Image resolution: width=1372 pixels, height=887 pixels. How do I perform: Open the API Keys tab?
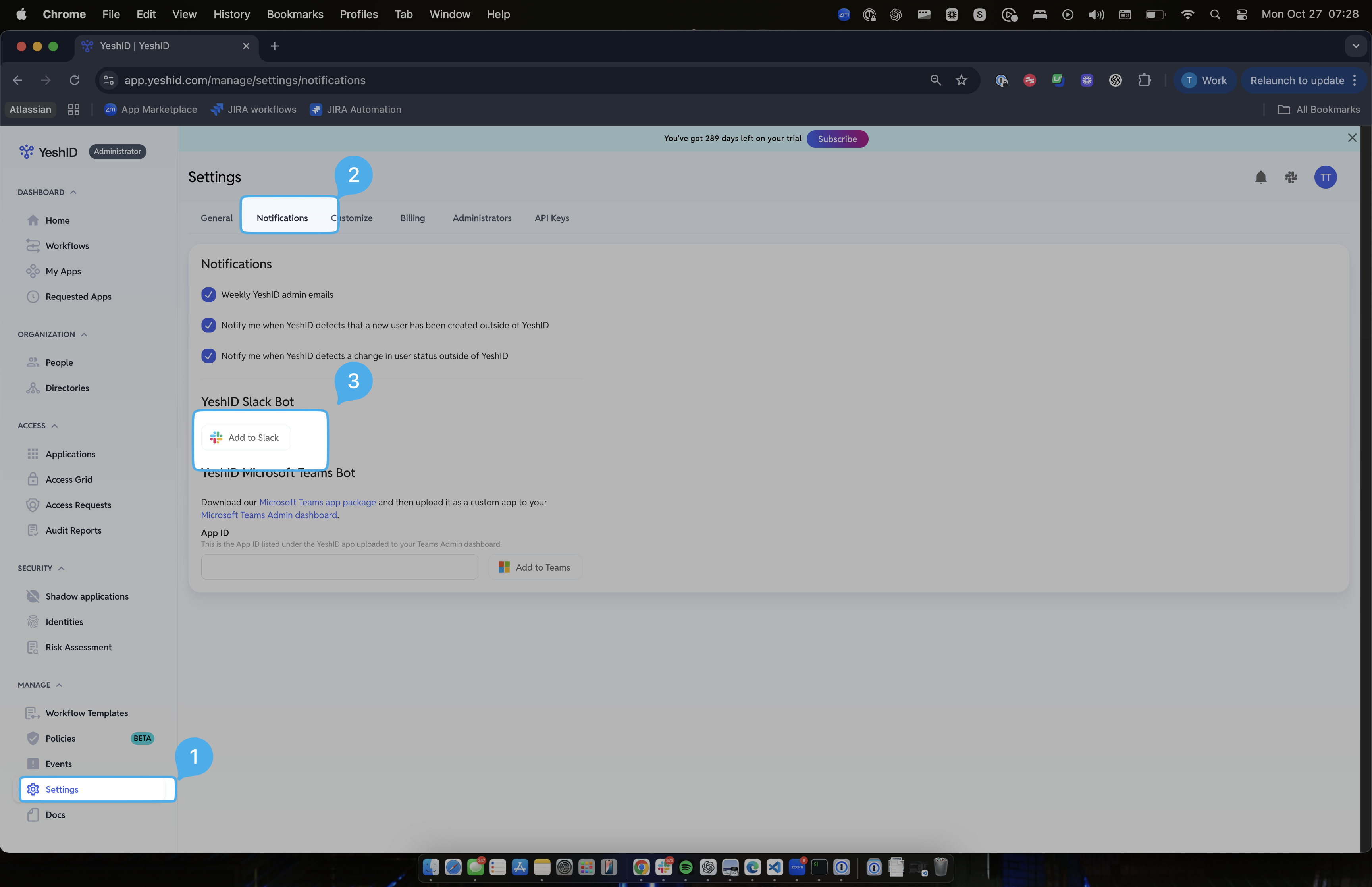[x=551, y=218]
